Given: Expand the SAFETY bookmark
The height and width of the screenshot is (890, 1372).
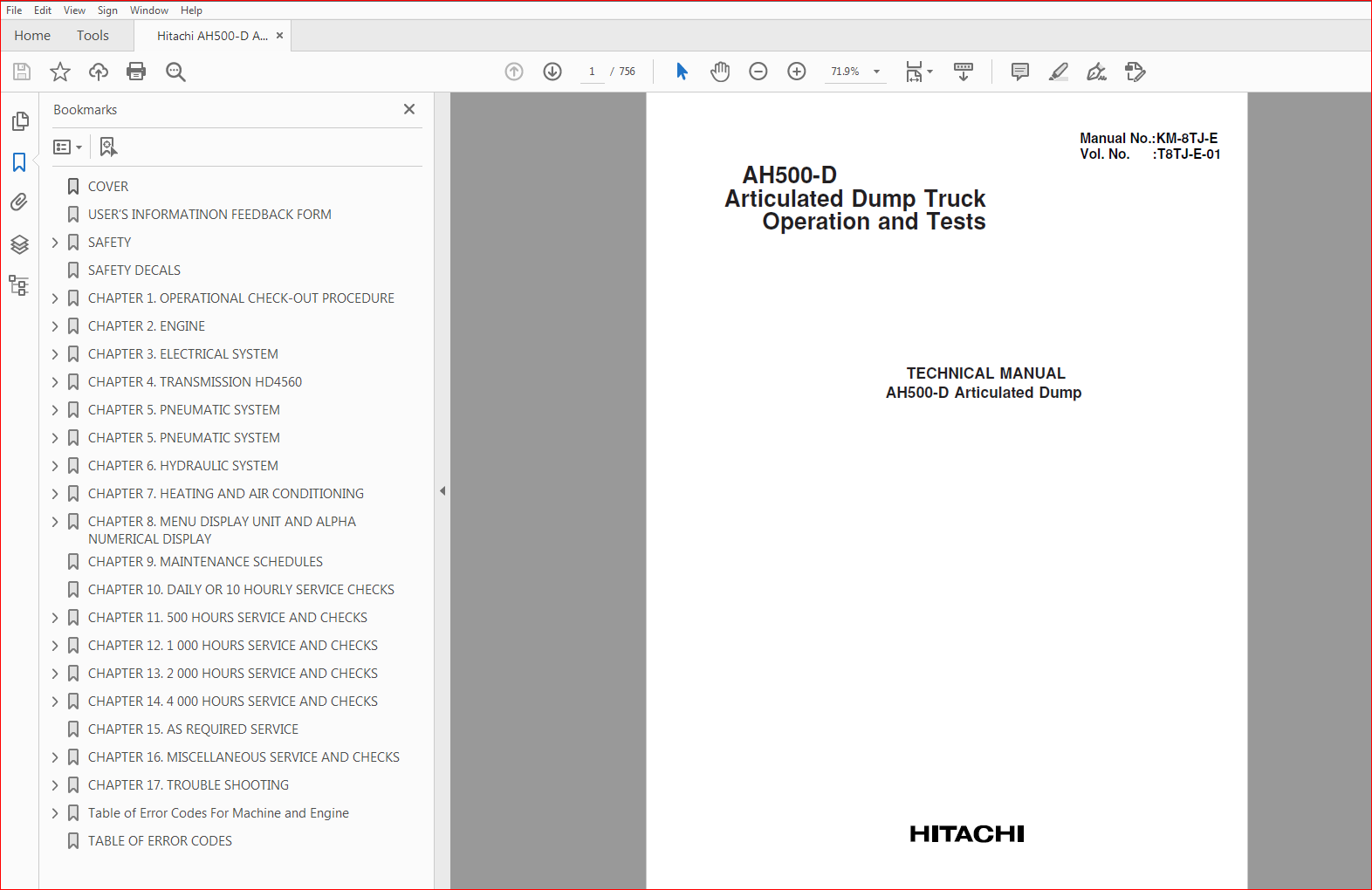Looking at the screenshot, I should tap(55, 243).
